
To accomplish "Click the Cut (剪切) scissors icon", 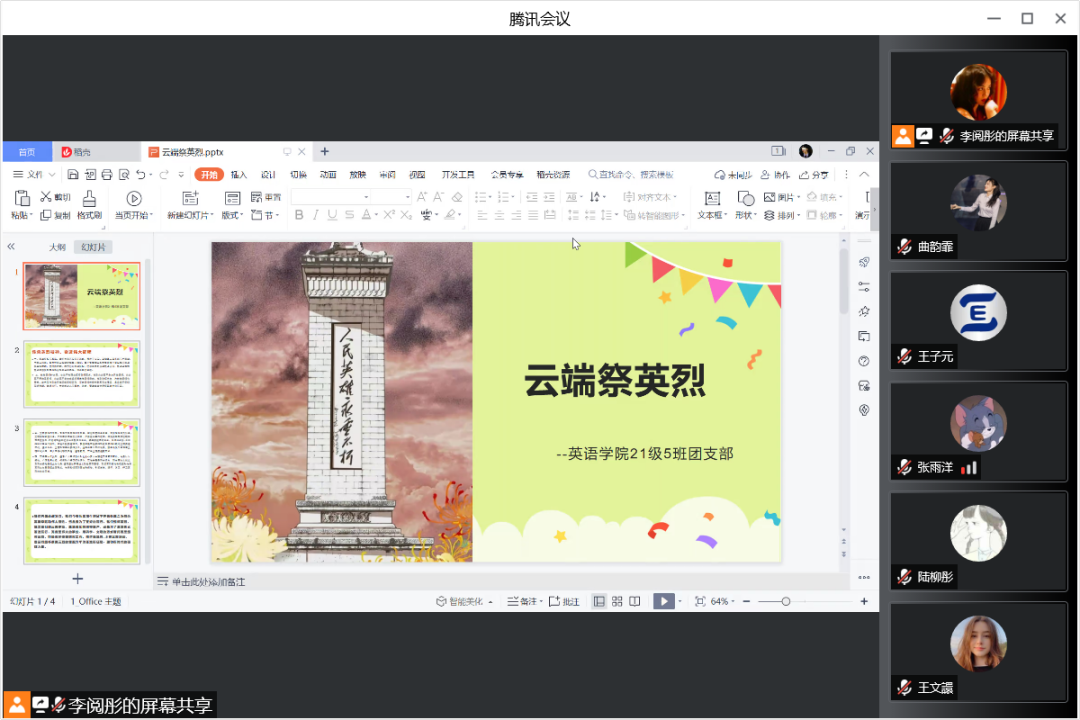I will (x=46, y=197).
